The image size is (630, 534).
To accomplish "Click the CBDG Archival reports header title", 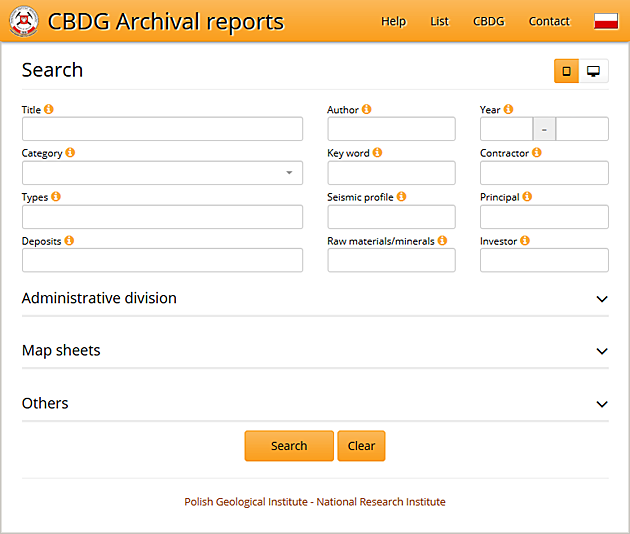I will [x=166, y=22].
